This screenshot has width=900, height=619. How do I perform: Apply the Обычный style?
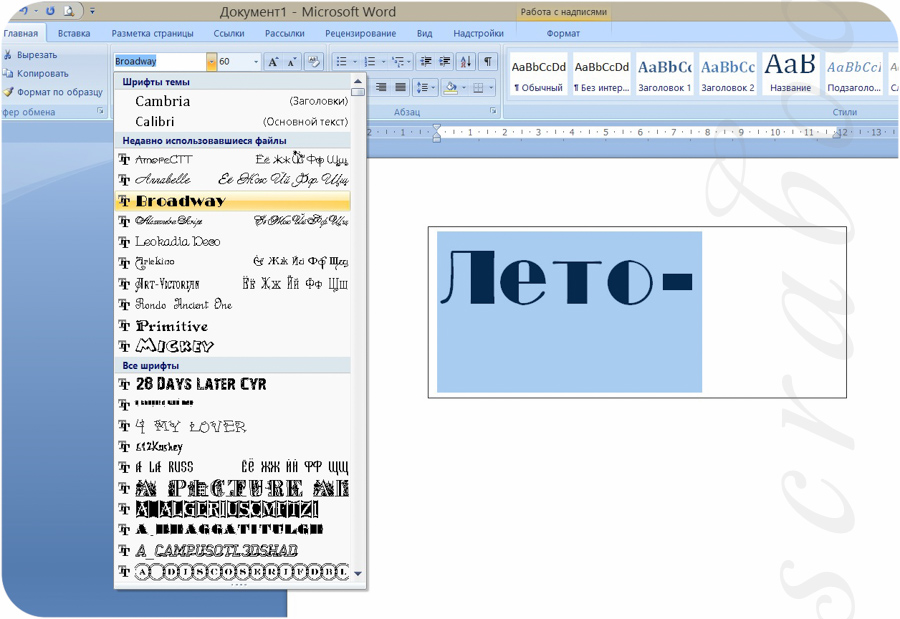tap(538, 74)
